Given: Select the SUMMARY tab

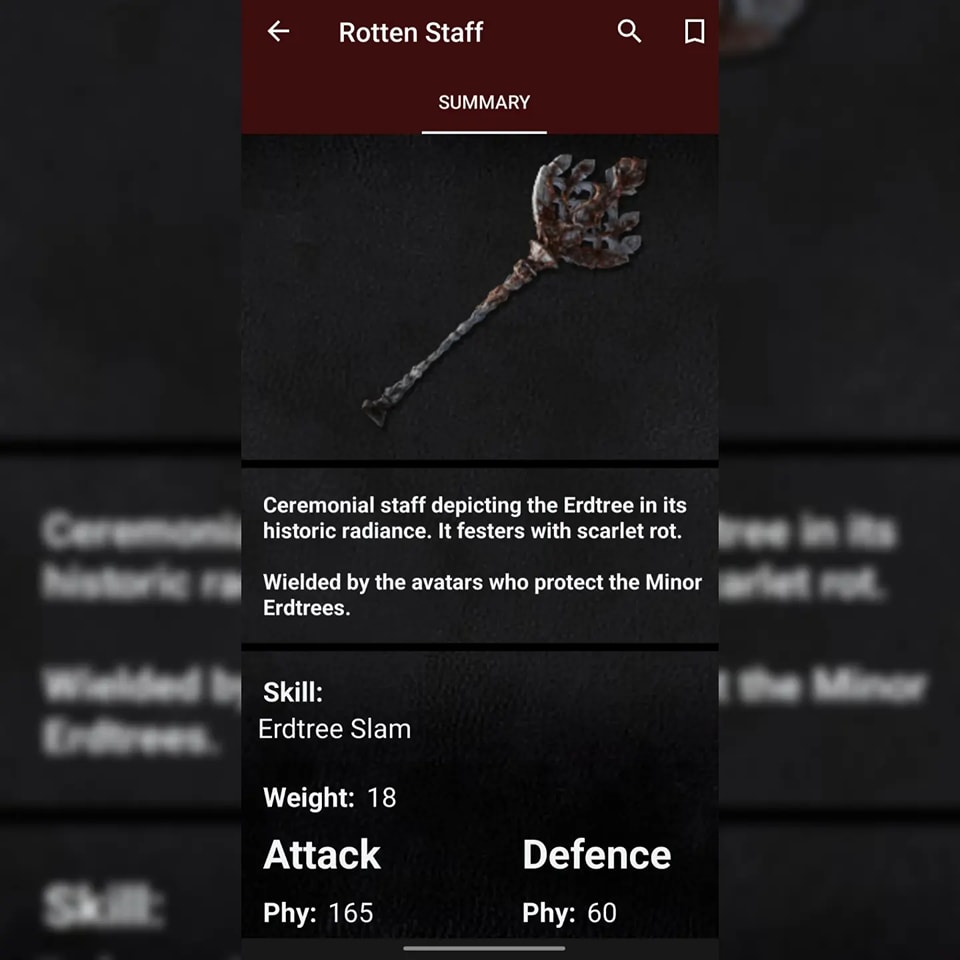Looking at the screenshot, I should [x=484, y=102].
